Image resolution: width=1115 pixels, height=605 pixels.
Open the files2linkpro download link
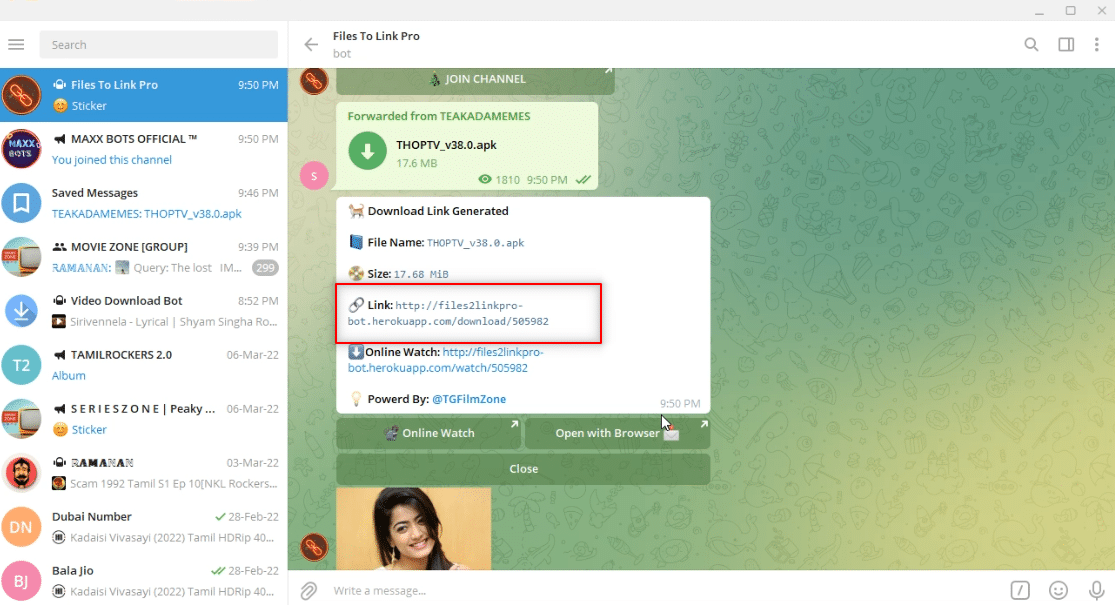coord(448,314)
